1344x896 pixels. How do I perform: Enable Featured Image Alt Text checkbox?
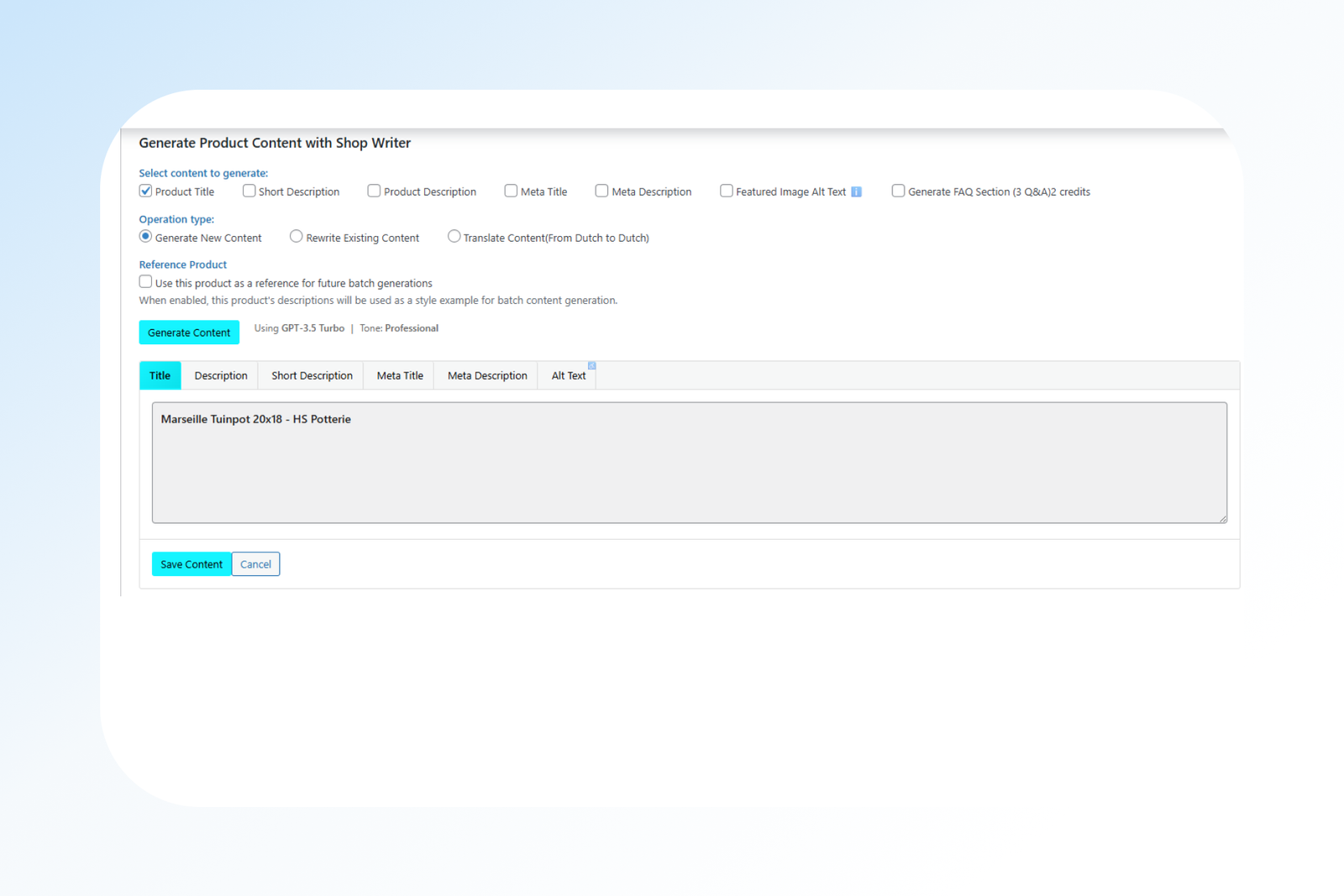[x=727, y=191]
